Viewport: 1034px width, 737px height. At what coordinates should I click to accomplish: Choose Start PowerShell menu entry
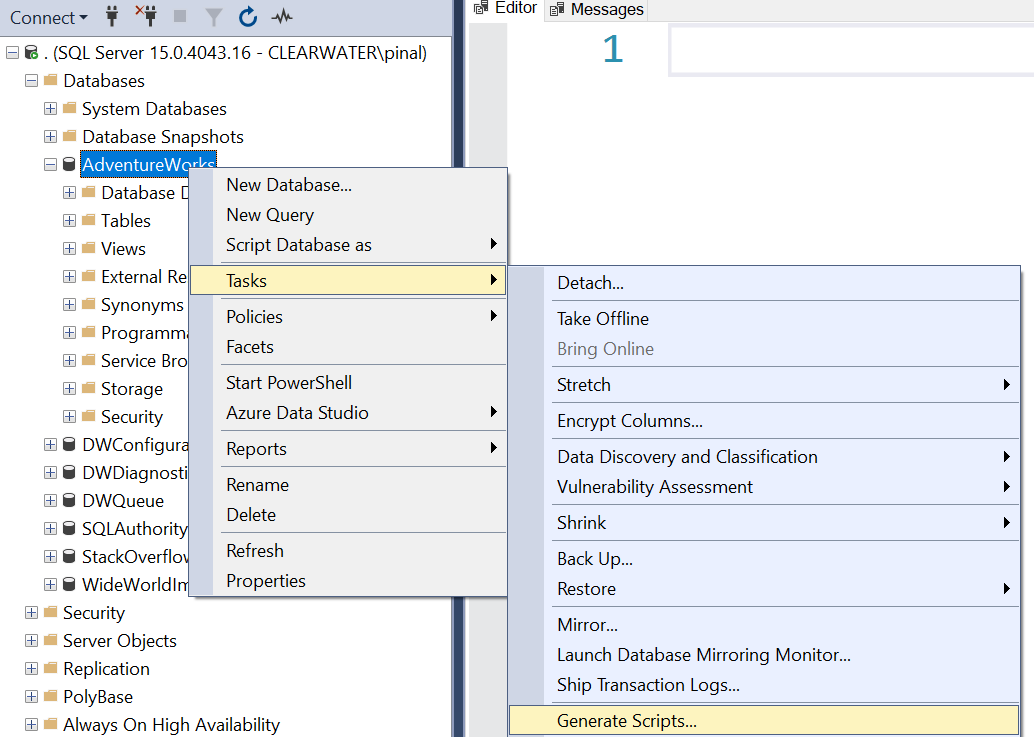348,382
